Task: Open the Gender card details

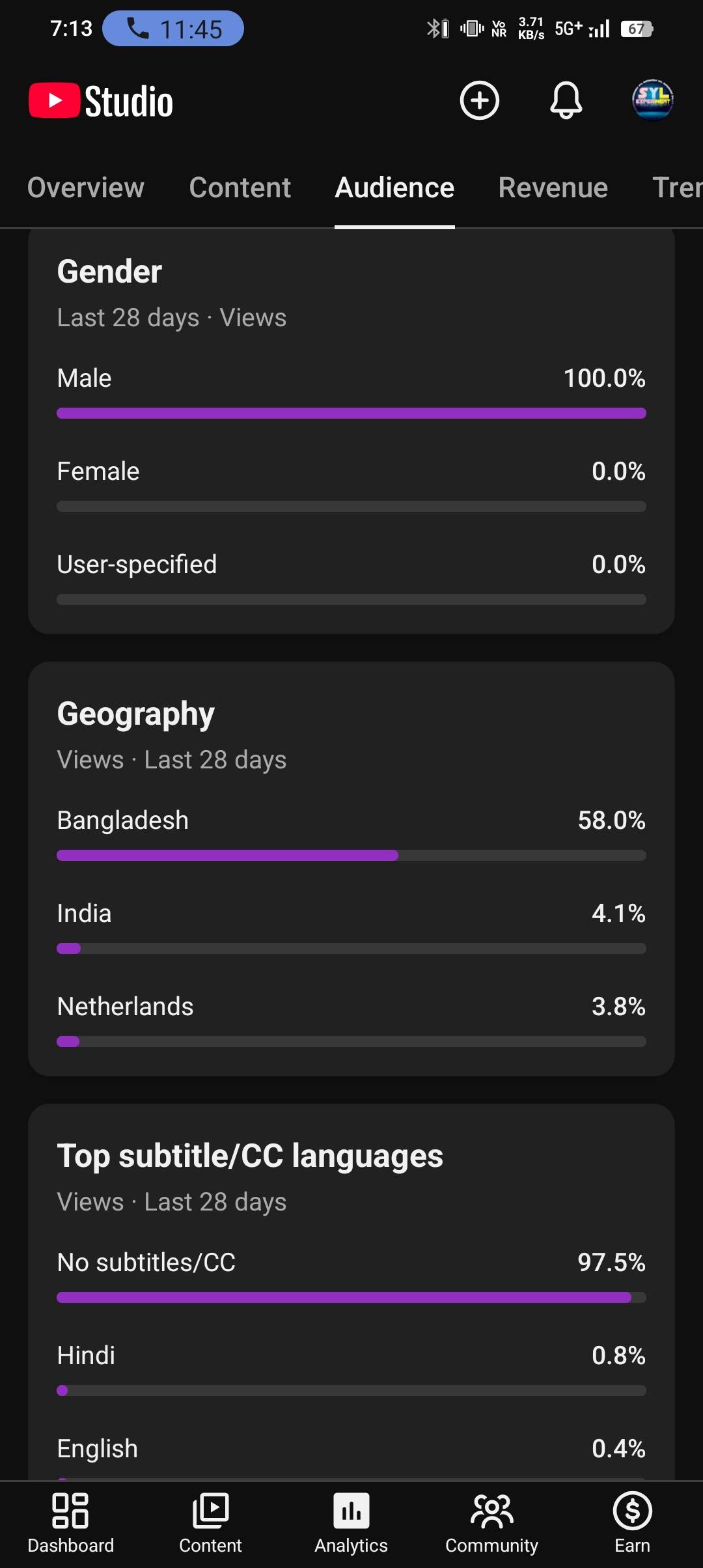Action: [109, 272]
